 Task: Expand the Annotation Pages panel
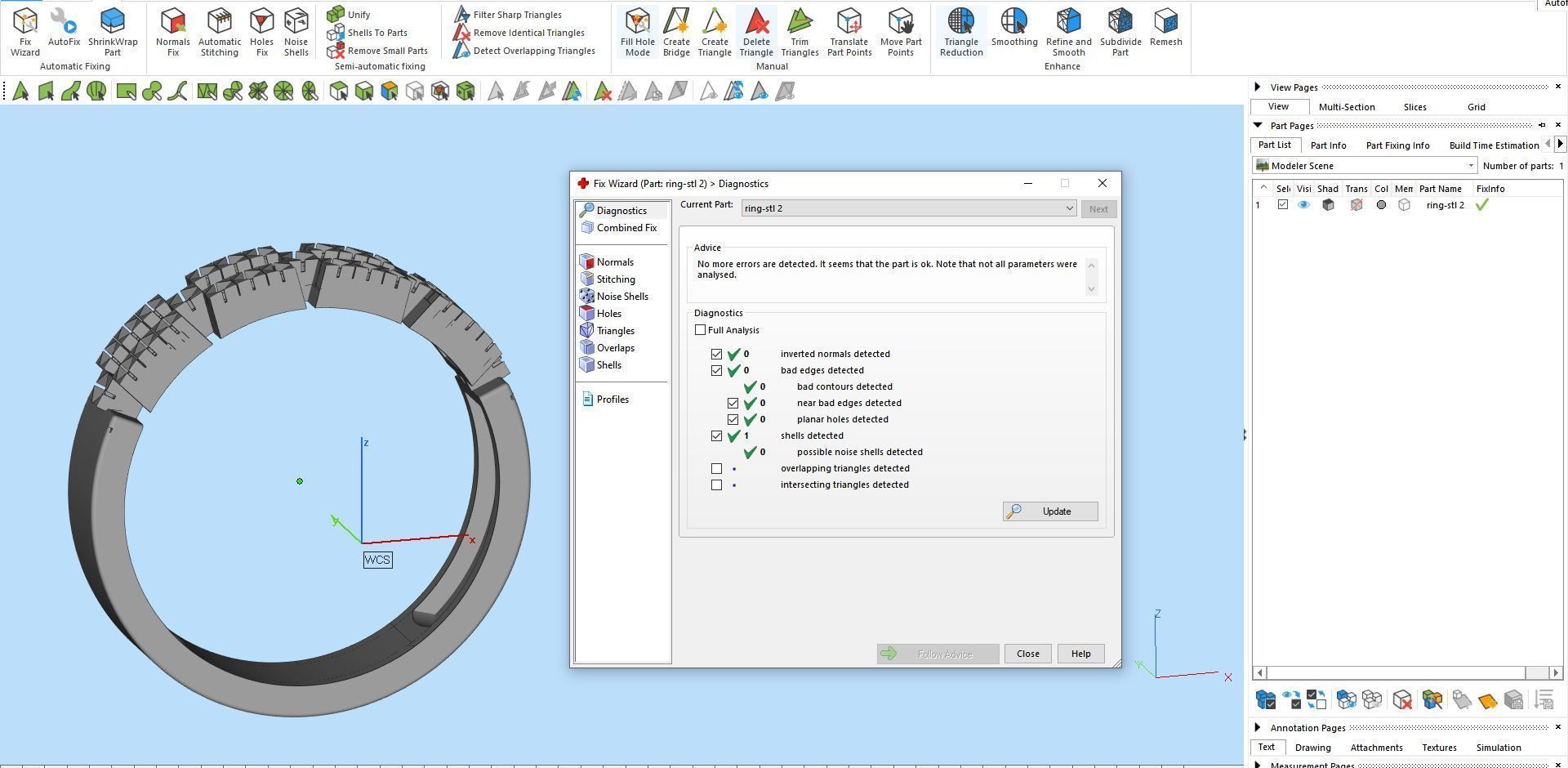[1258, 727]
